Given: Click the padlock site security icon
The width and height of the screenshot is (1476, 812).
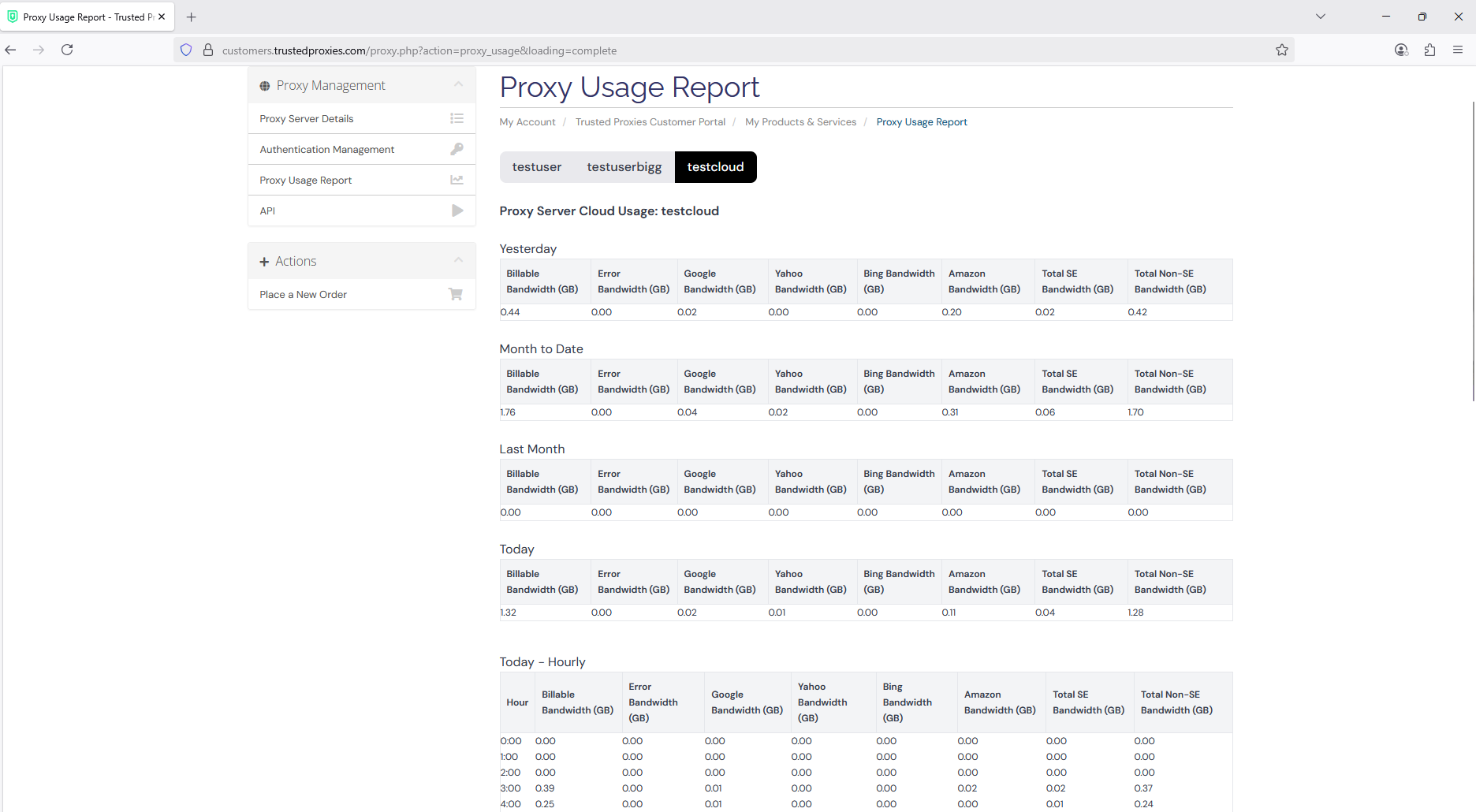Looking at the screenshot, I should coord(208,50).
